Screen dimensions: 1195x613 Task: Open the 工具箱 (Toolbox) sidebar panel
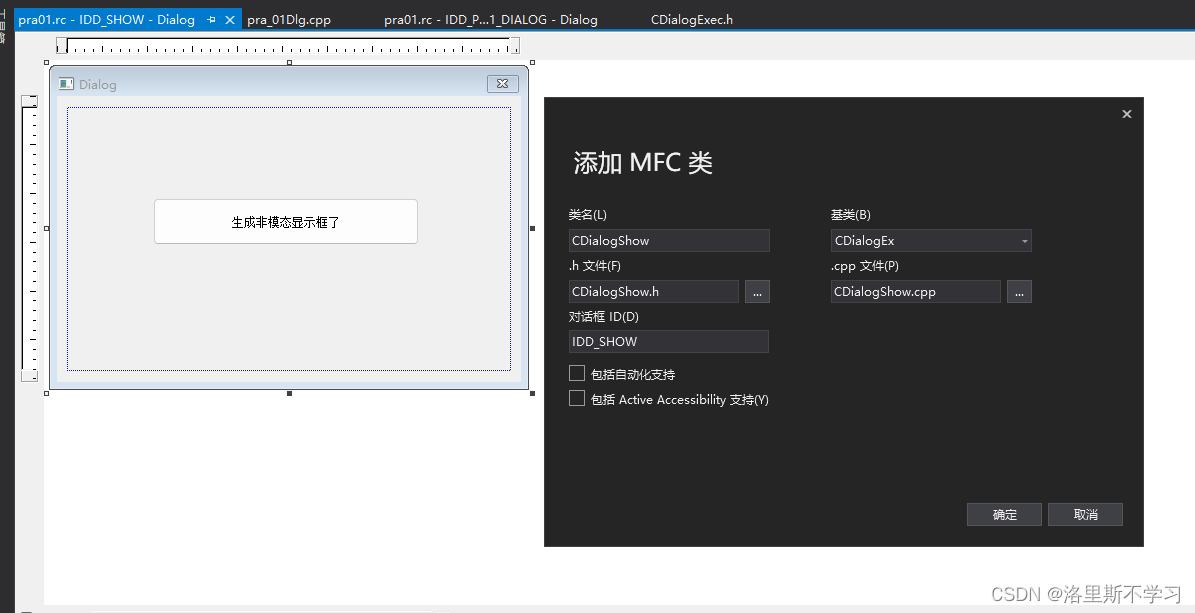tap(6, 22)
